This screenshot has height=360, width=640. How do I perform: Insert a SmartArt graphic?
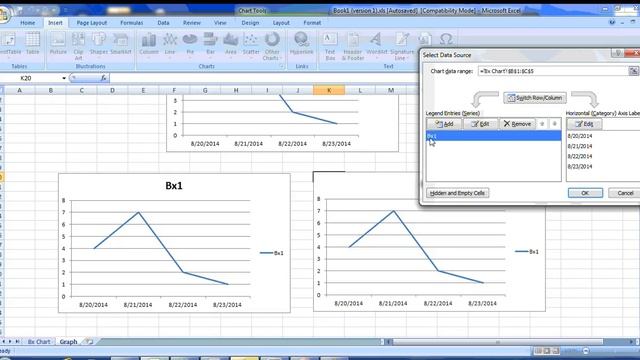click(x=120, y=44)
